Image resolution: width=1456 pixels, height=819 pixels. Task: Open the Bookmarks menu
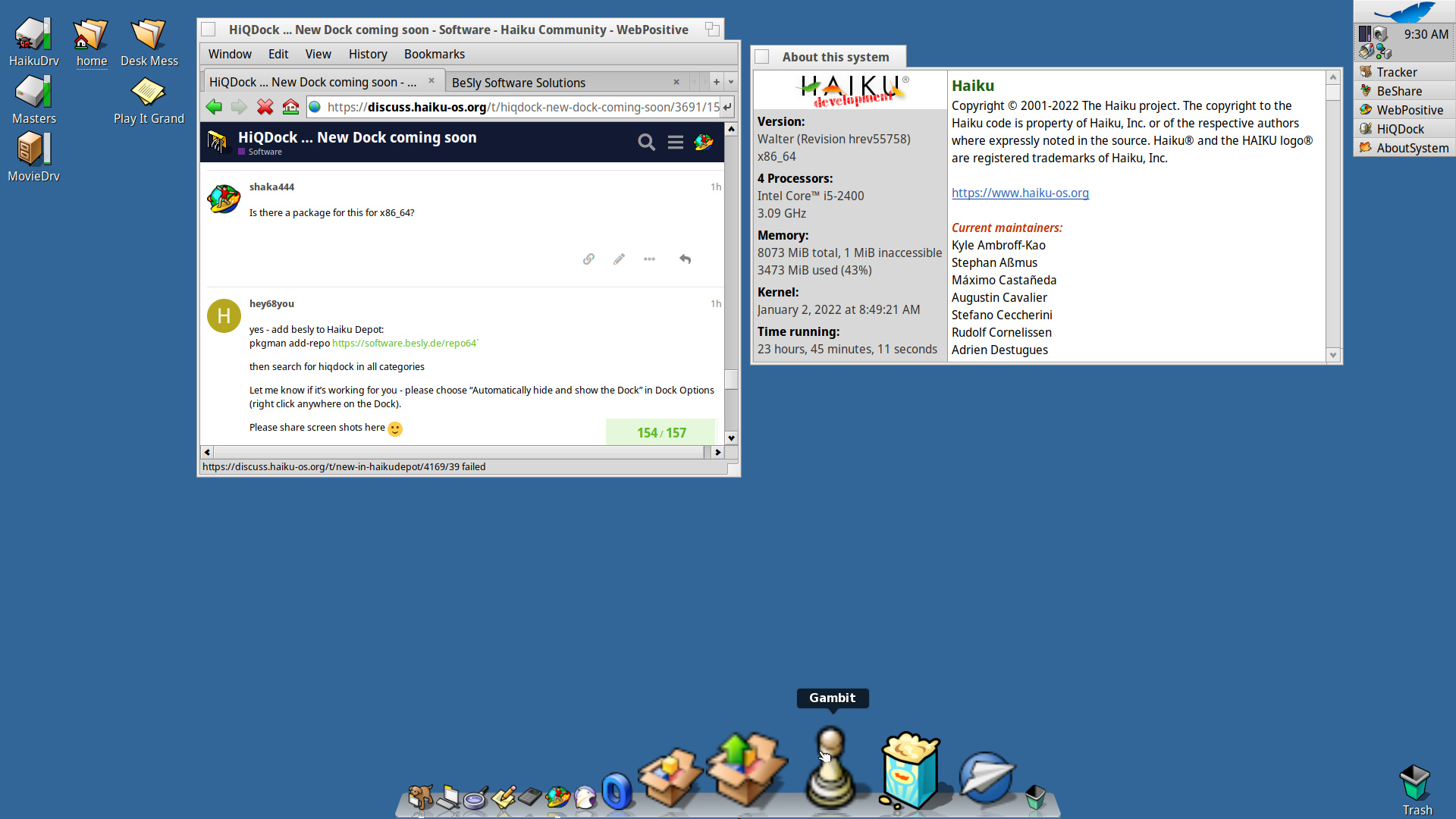tap(434, 54)
